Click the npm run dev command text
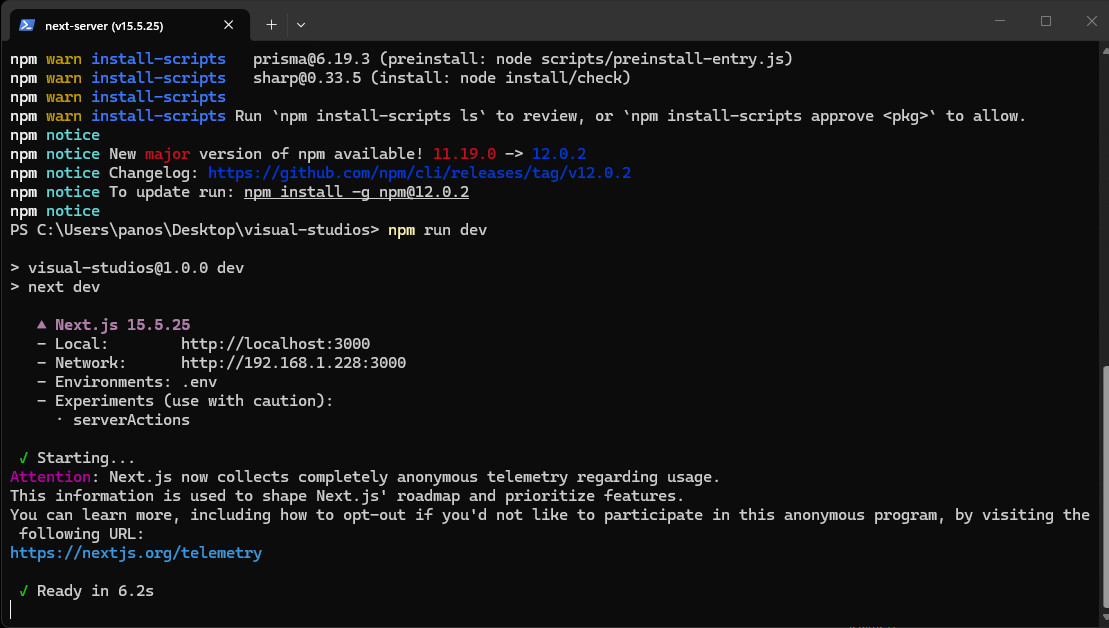The image size is (1109, 628). (437, 230)
